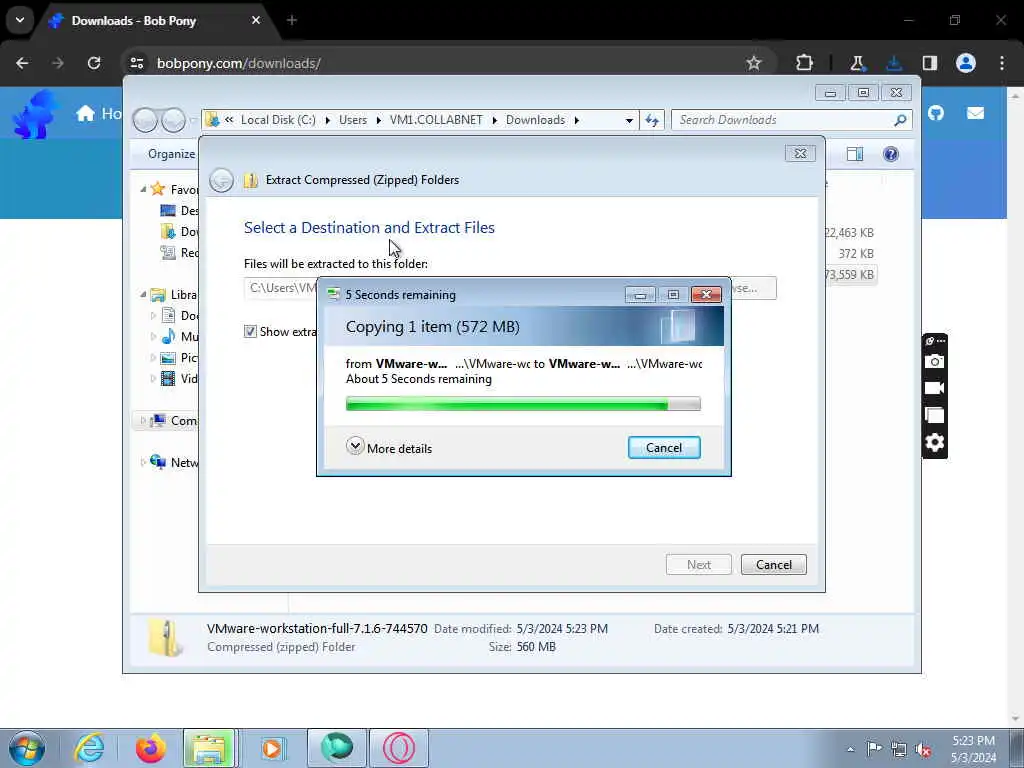Click Windows Start orb

pos(27,748)
